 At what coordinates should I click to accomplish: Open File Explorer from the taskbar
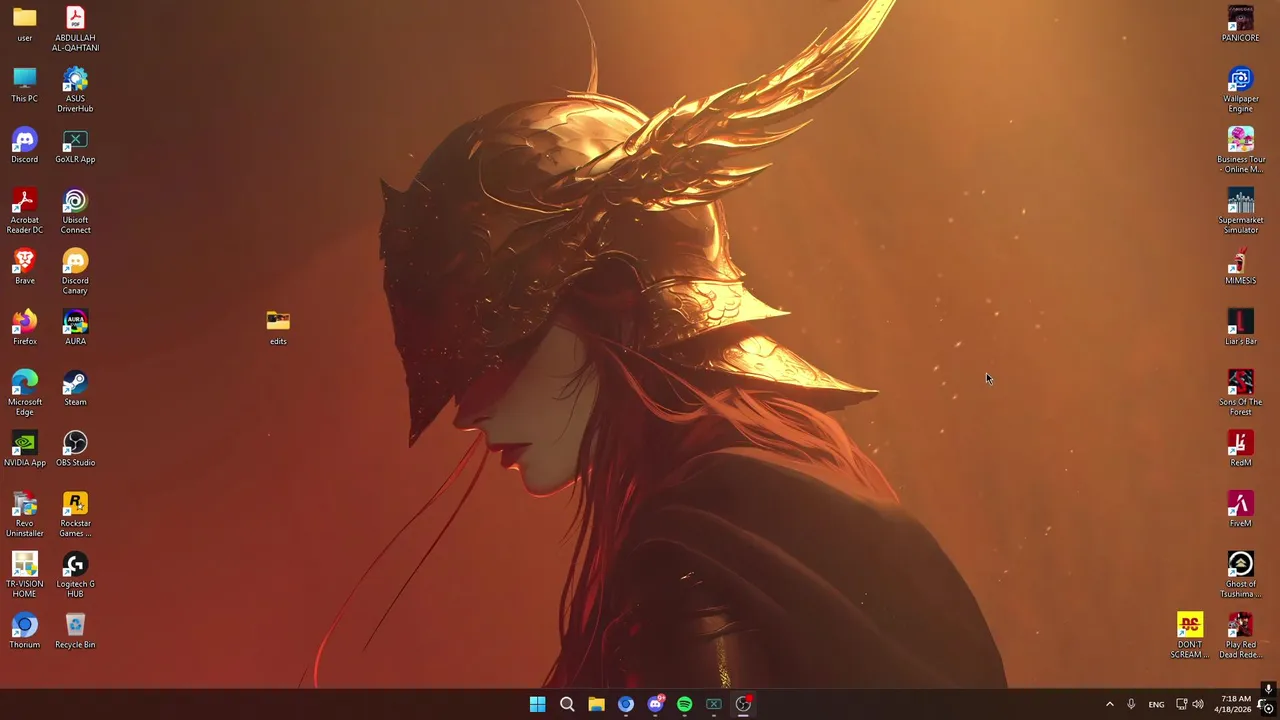(x=596, y=704)
